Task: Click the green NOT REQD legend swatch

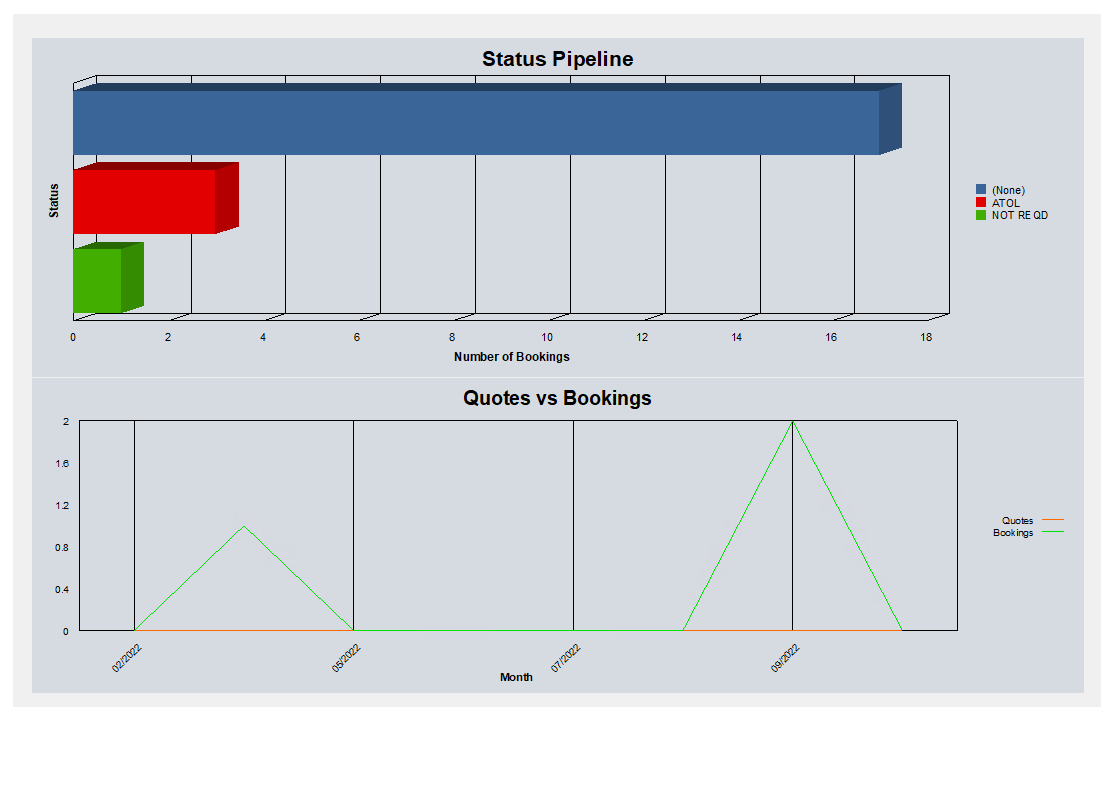Action: [x=981, y=215]
